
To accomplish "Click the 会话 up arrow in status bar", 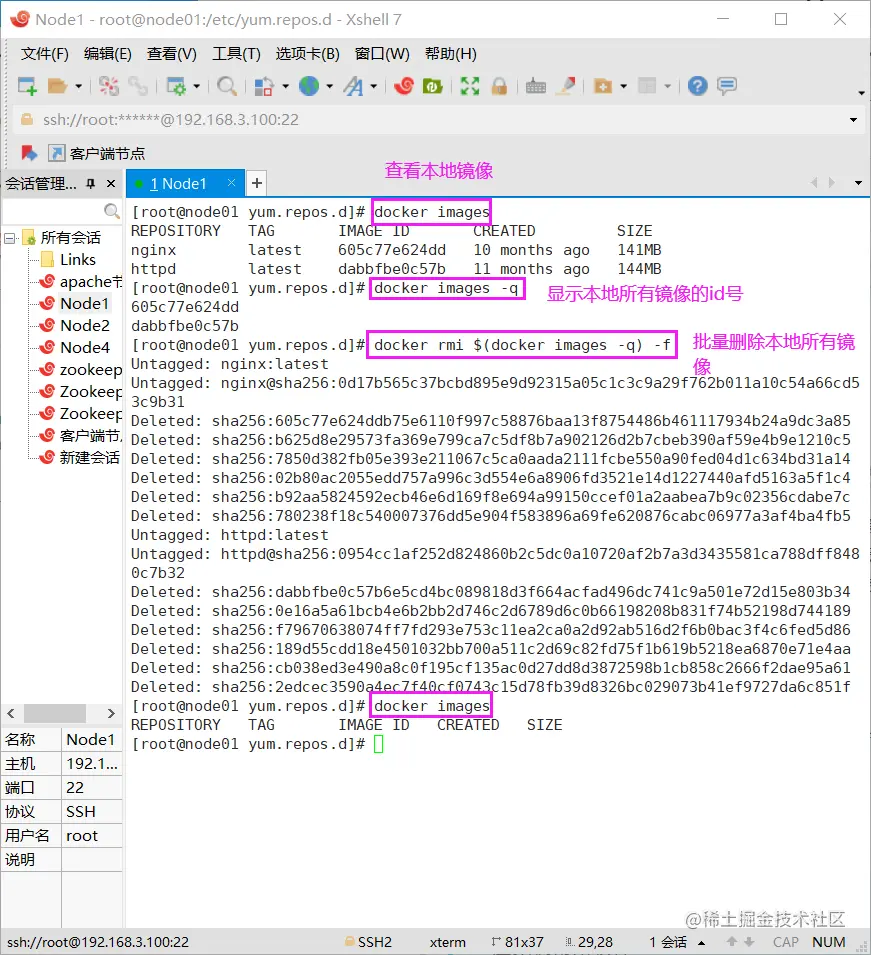I will [x=702, y=943].
